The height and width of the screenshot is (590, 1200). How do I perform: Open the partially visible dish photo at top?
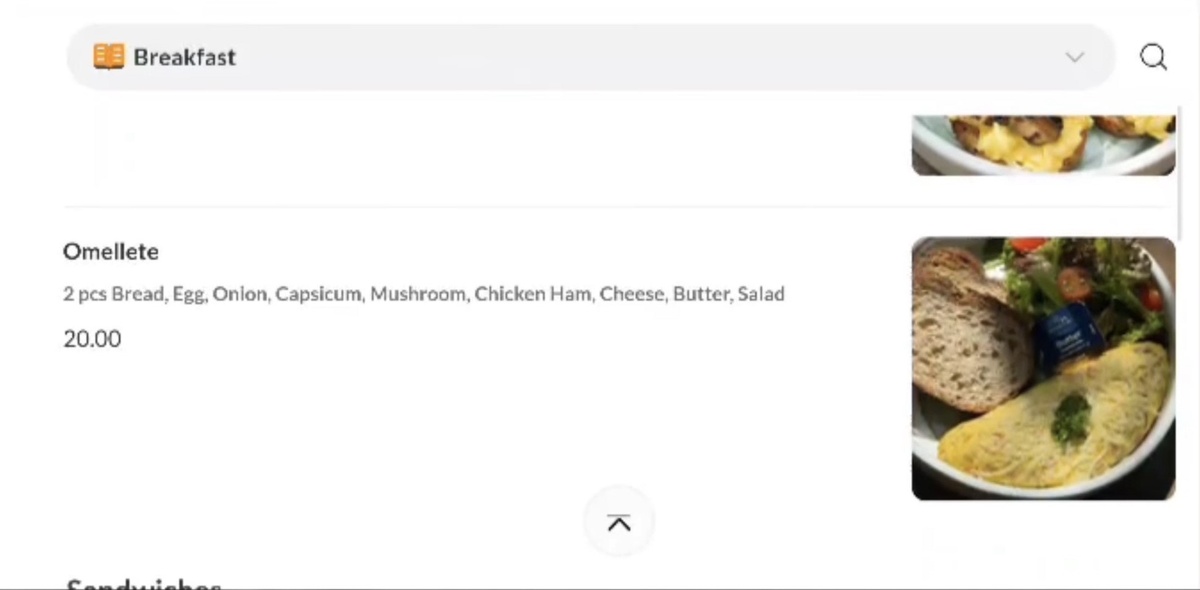[x=1043, y=145]
